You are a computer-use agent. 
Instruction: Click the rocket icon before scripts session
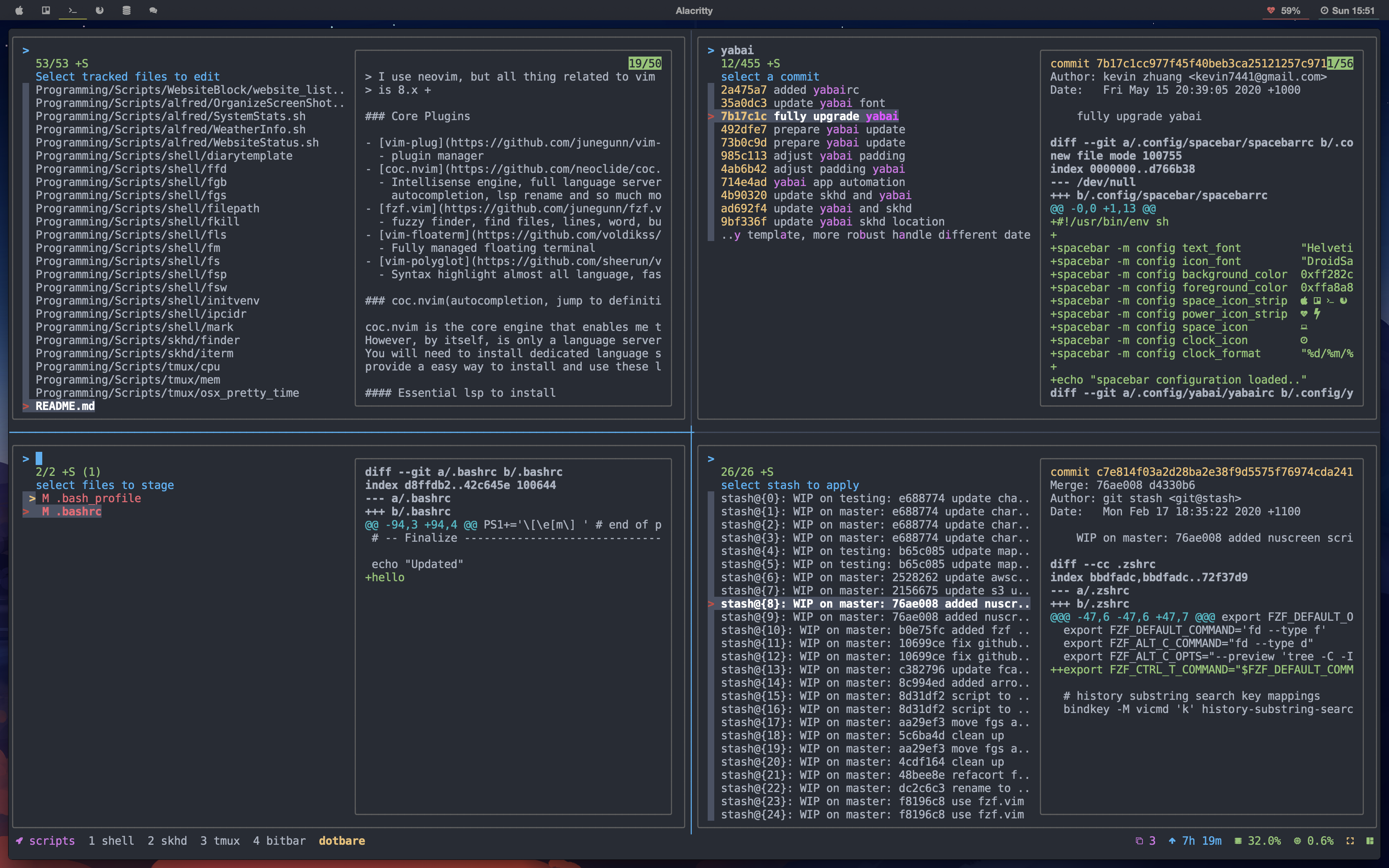pos(19,840)
